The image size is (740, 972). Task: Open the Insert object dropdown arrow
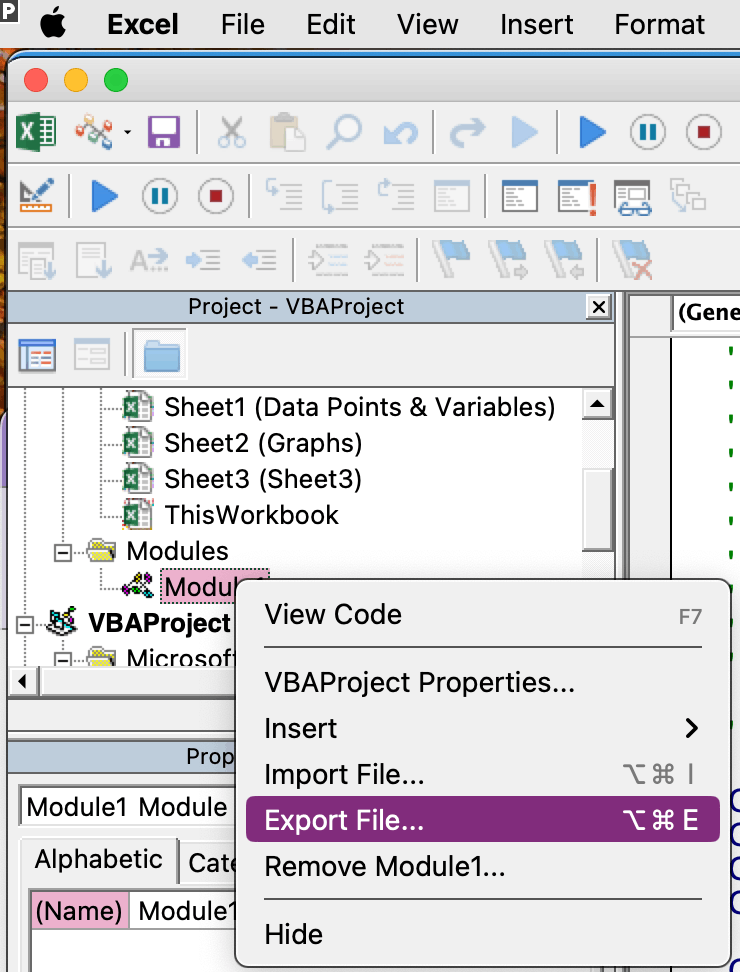(127, 132)
